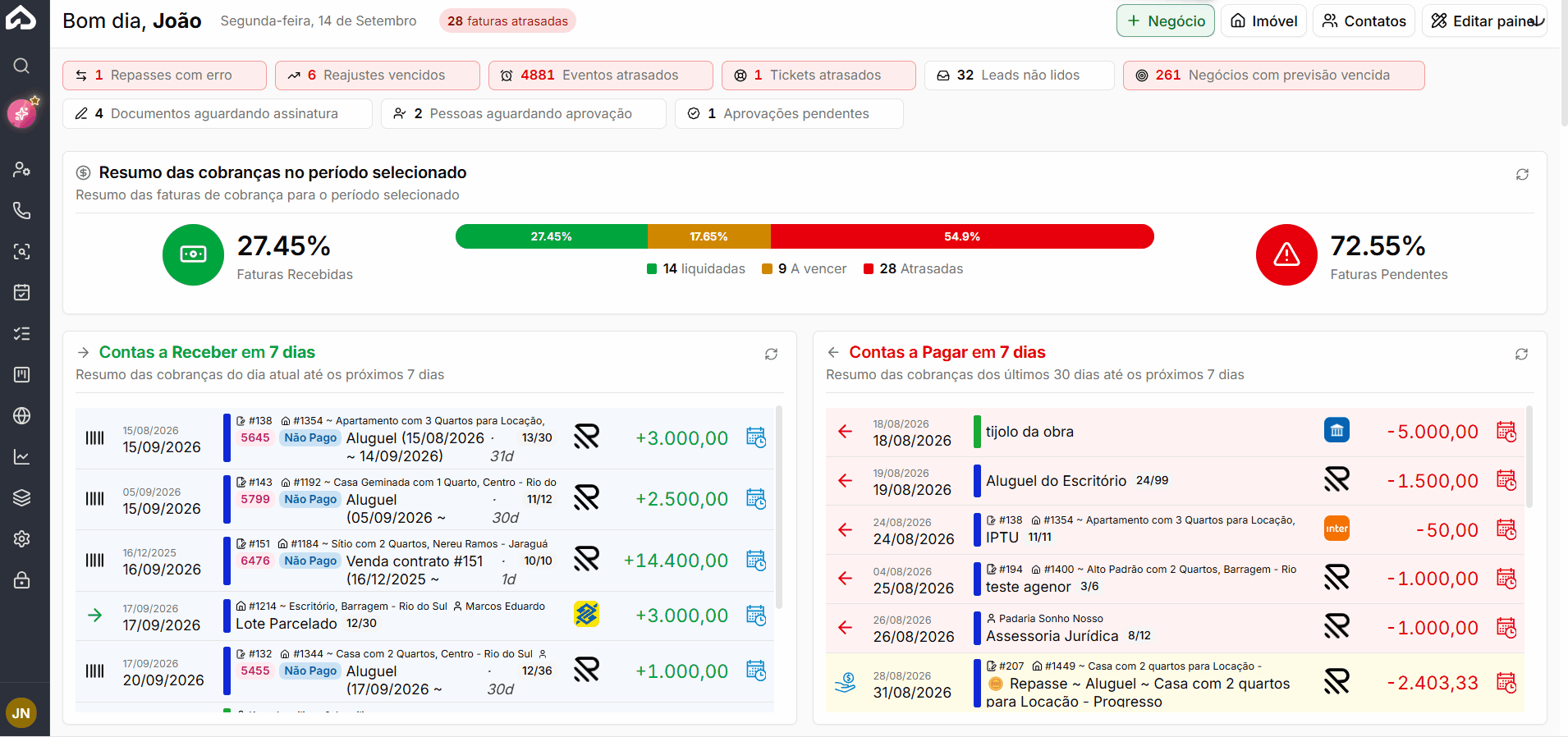Click Editar painel
The image size is (1568, 737).
[x=1484, y=21]
